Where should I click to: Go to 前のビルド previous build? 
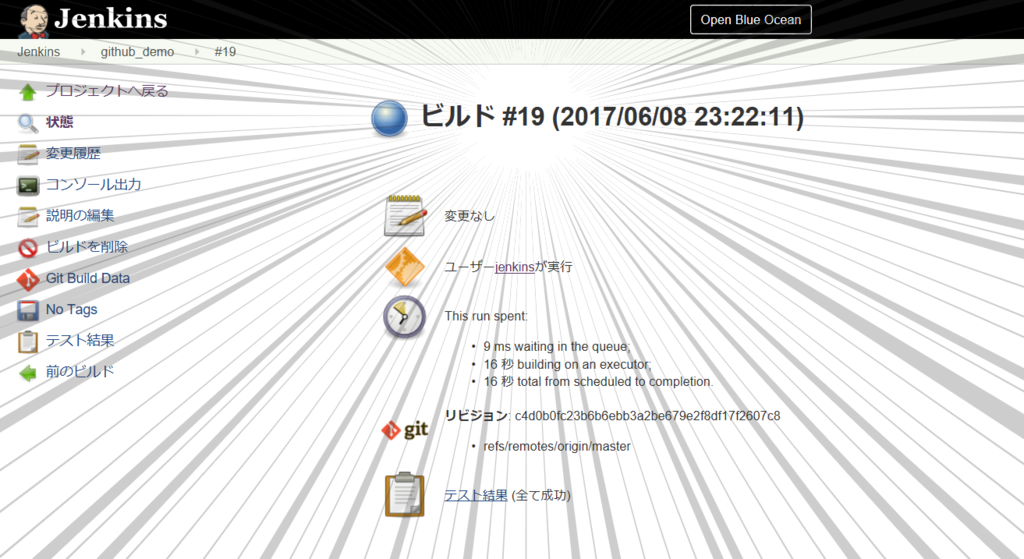click(80, 372)
